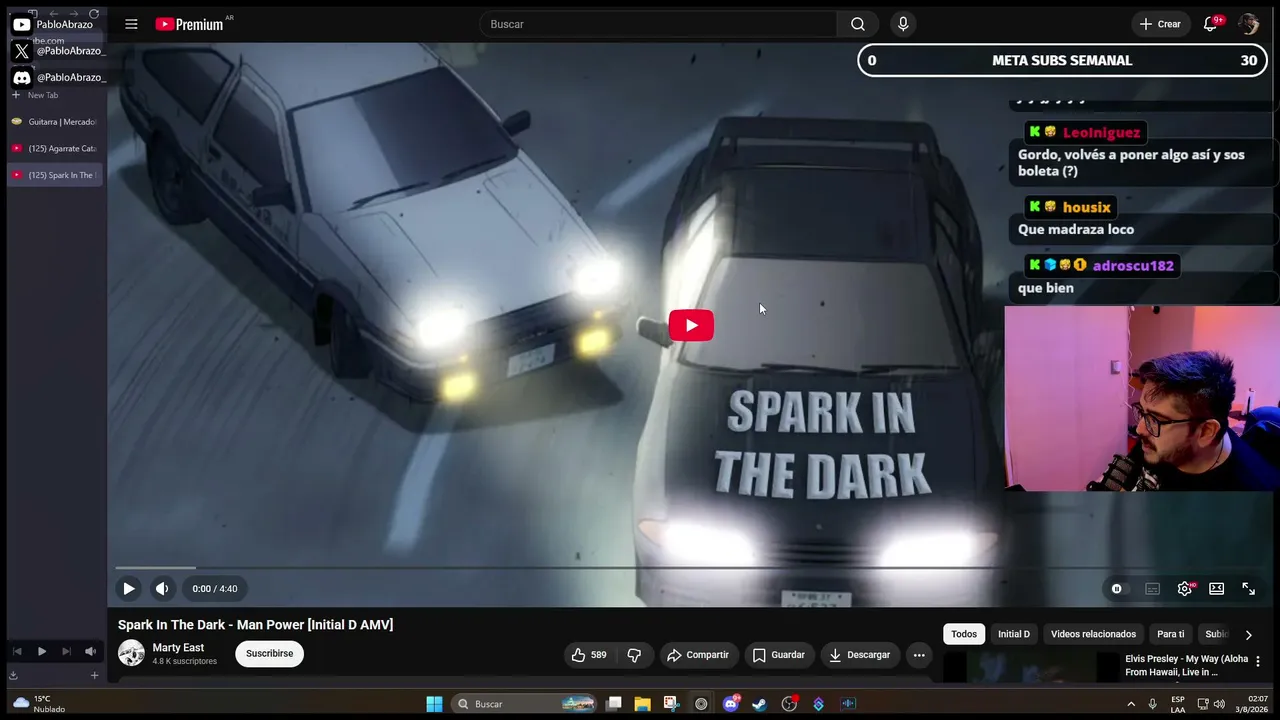Start voice search with the microphone
The image size is (1280, 720).
[x=903, y=24]
